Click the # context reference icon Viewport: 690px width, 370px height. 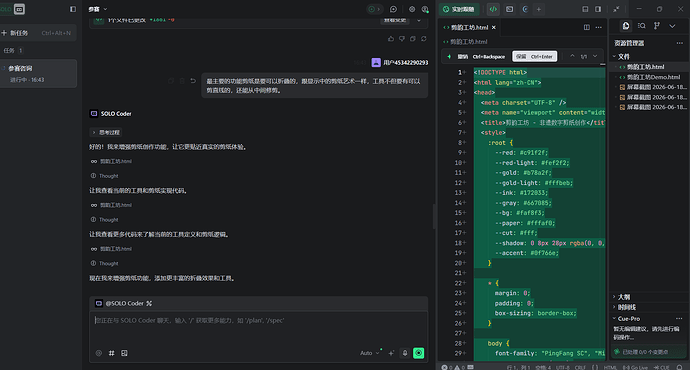[111, 353]
